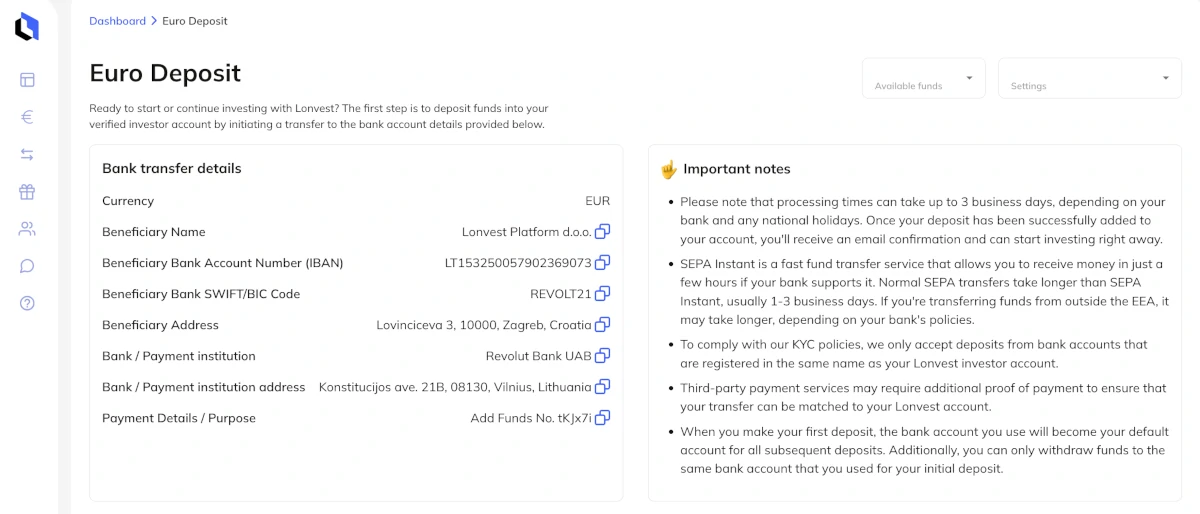Click the Bank / Payment institution address label

204,387
